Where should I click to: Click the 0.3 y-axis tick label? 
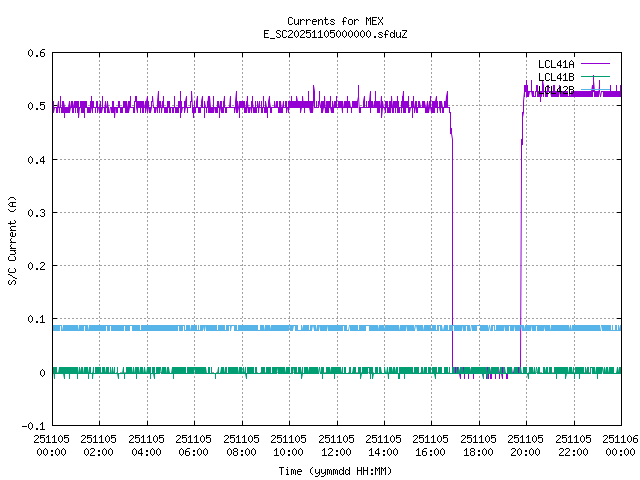click(34, 213)
